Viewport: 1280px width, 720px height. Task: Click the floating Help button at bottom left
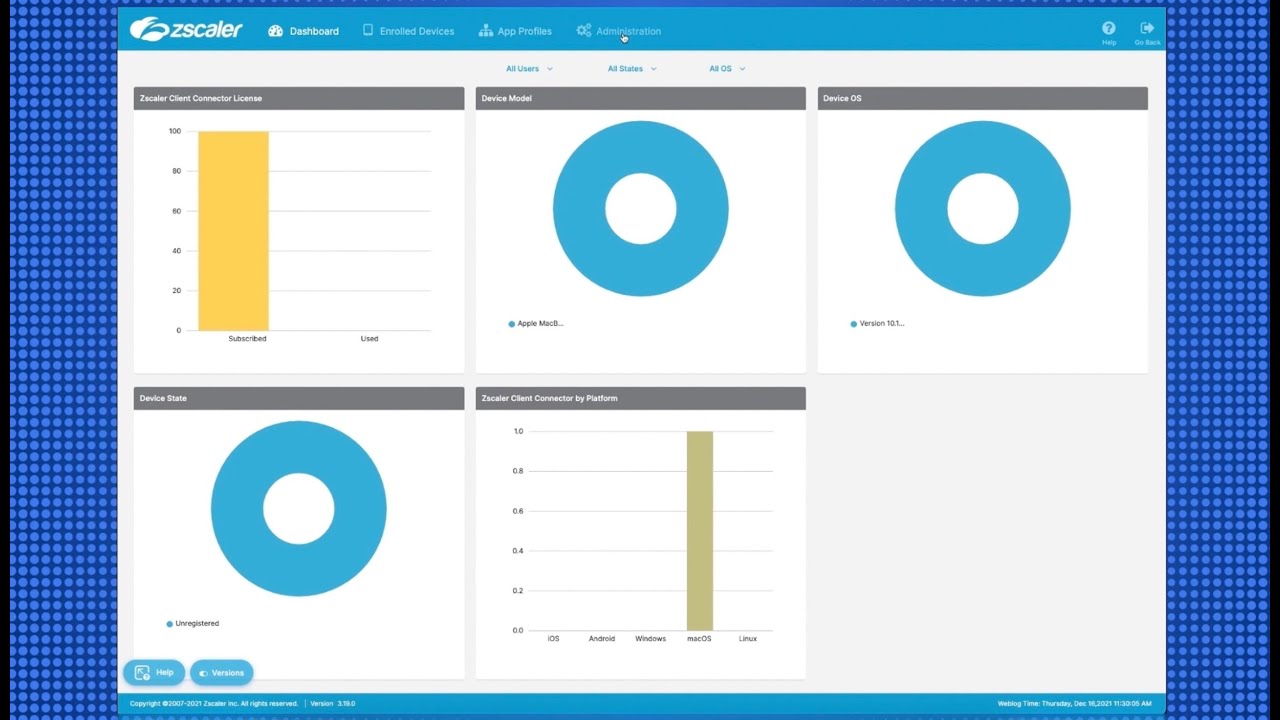[x=154, y=673]
